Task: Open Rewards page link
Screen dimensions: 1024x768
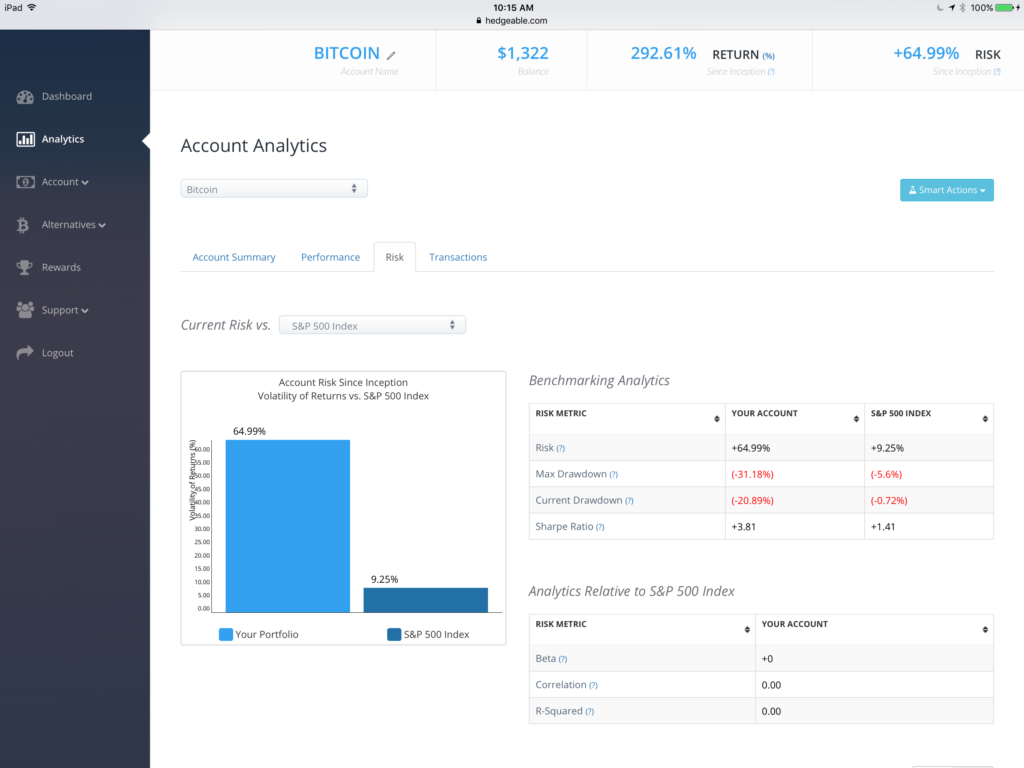Action: click(61, 267)
